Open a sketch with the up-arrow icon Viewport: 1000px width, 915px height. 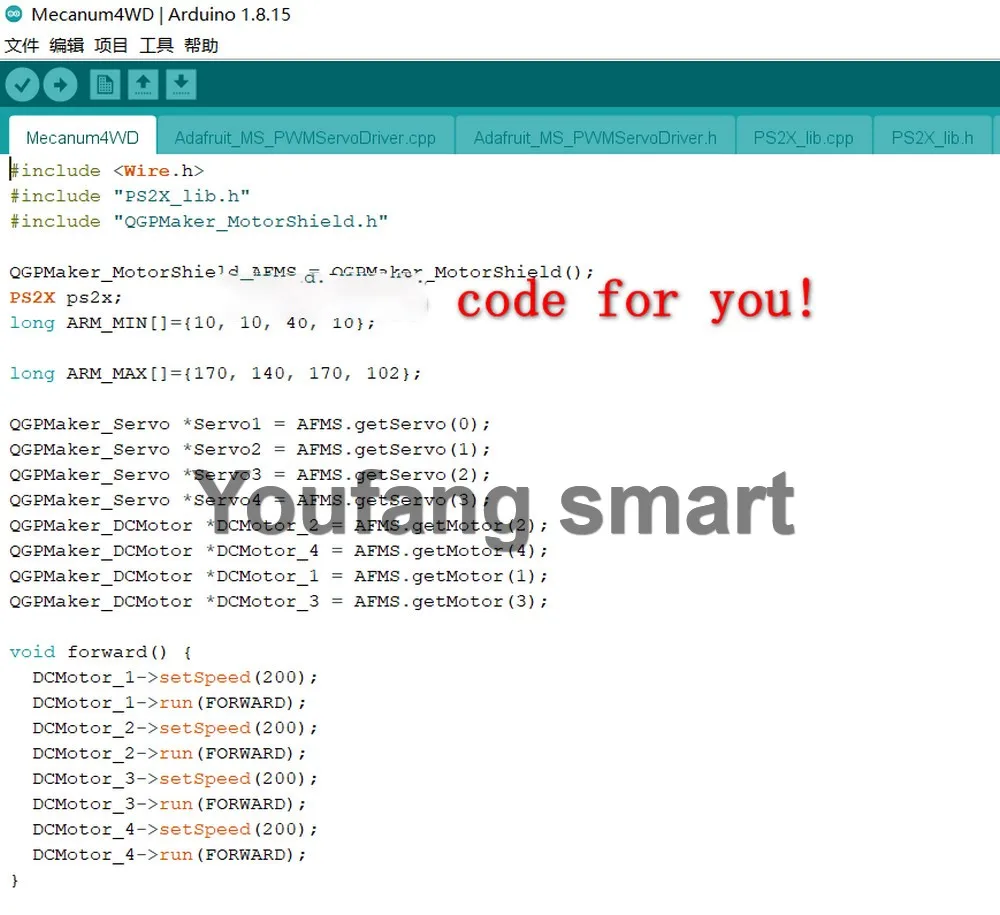coord(143,85)
